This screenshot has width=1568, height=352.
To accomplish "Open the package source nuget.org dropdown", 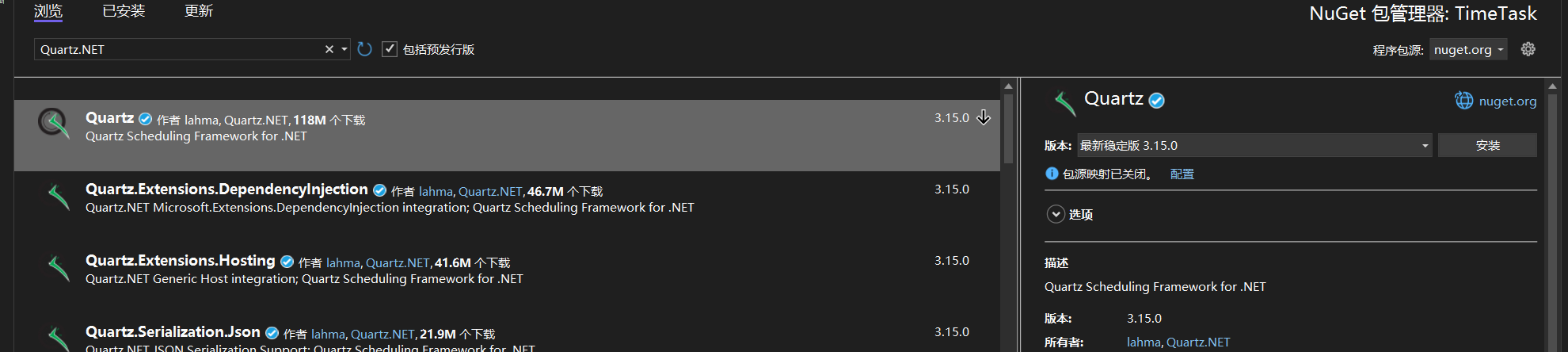I will pos(1468,49).
